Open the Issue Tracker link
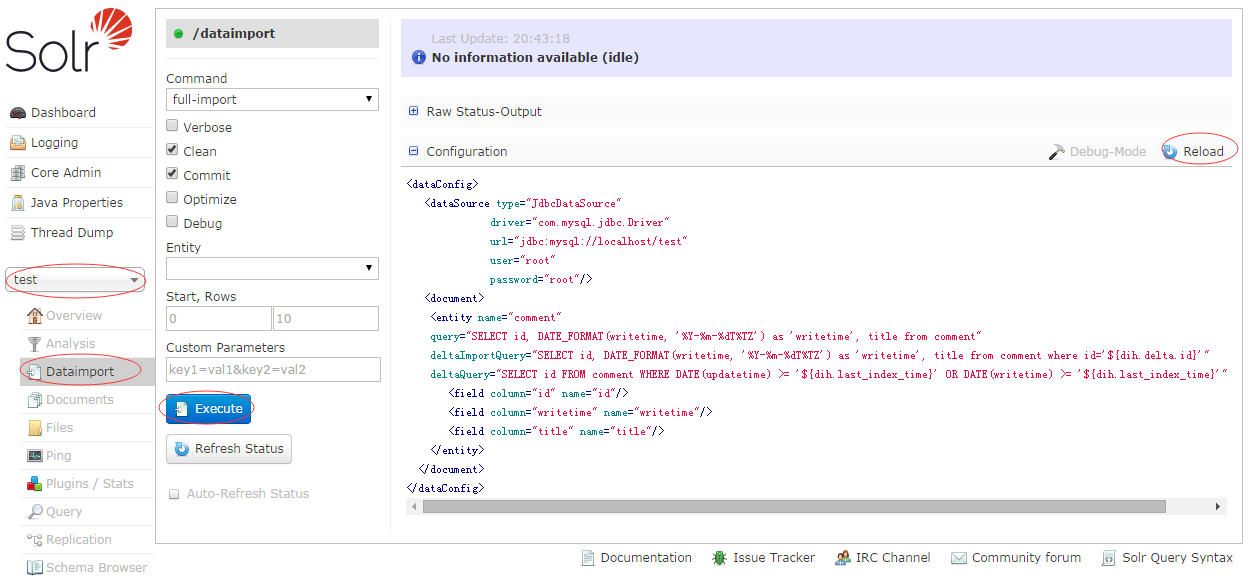Viewport: 1252px width, 583px height. click(774, 558)
